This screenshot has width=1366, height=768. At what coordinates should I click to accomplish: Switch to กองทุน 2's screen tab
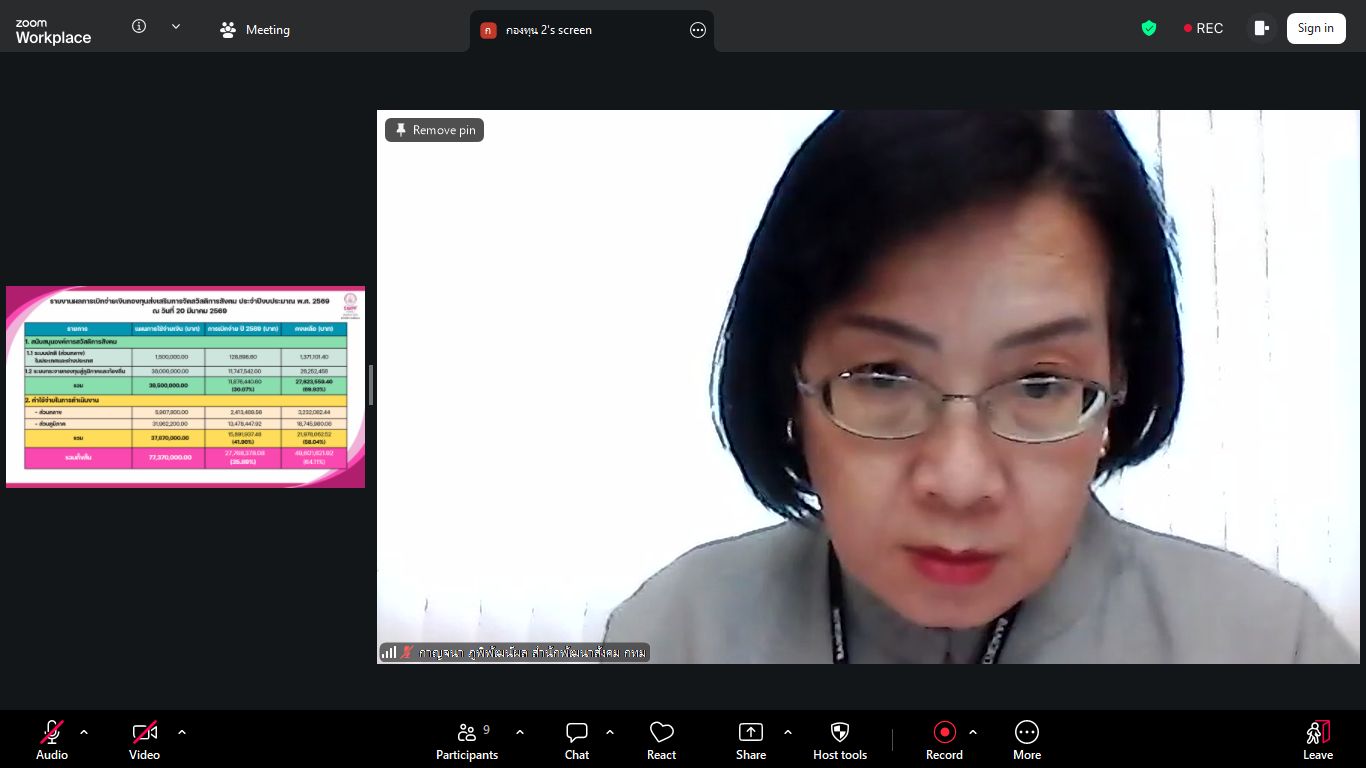click(x=548, y=30)
